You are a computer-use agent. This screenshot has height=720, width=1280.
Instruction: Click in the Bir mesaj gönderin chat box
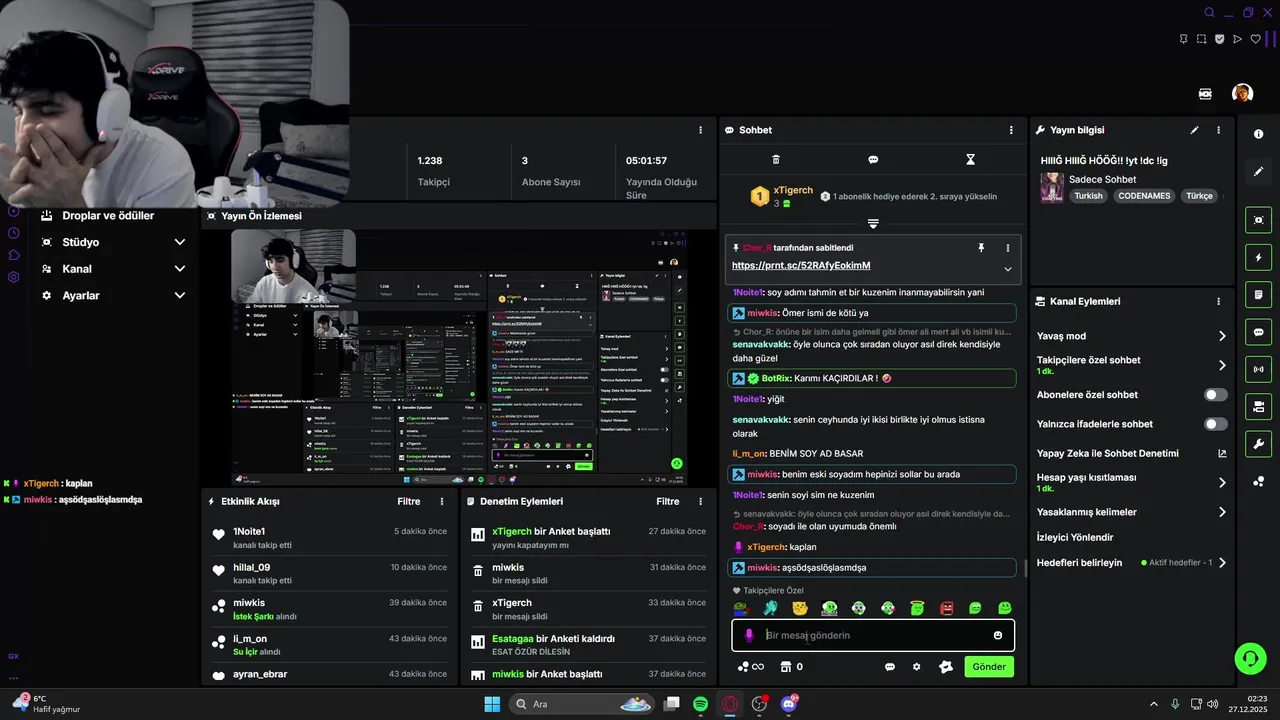[x=873, y=635]
